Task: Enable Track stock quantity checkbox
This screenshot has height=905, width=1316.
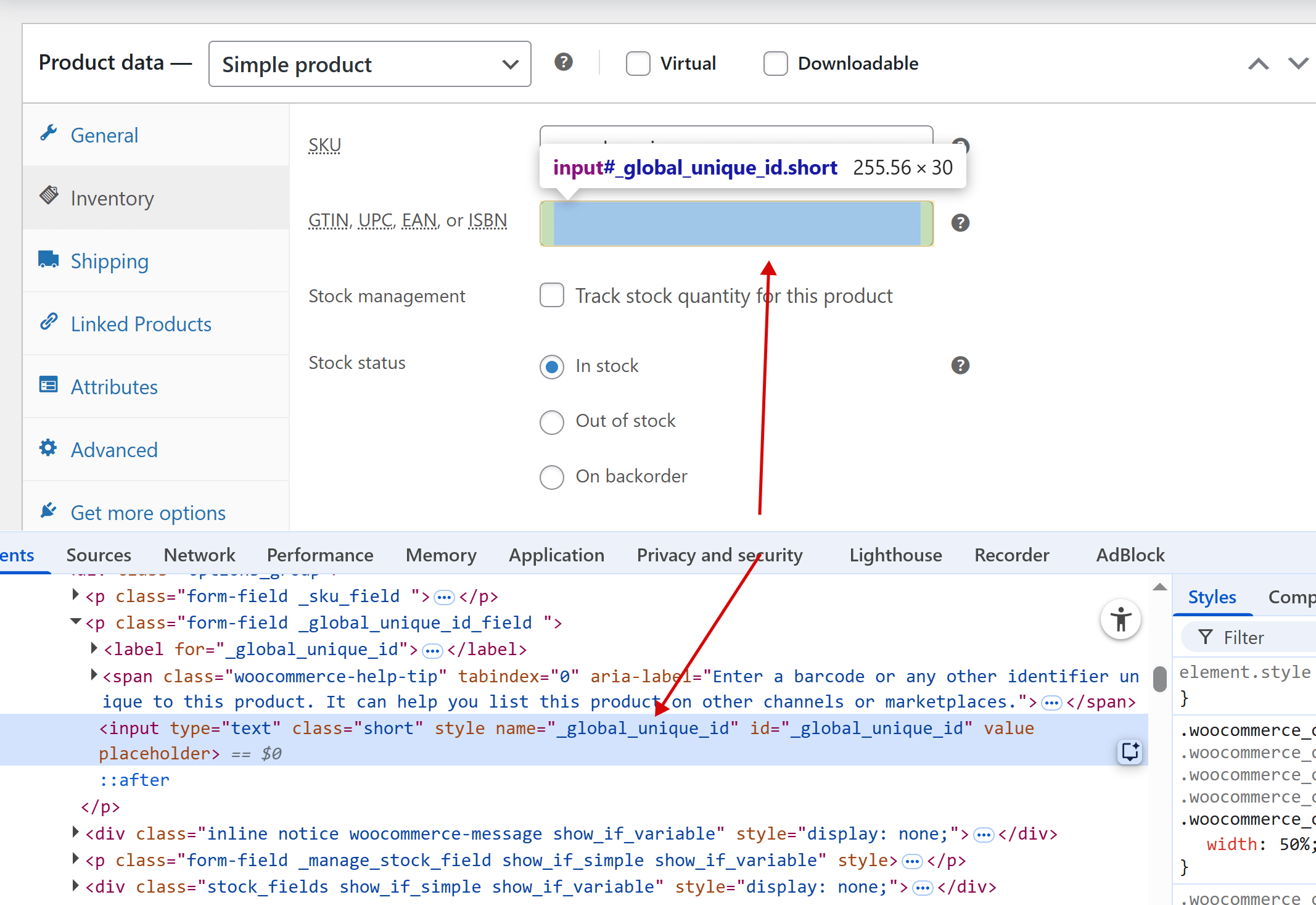Action: (552, 295)
